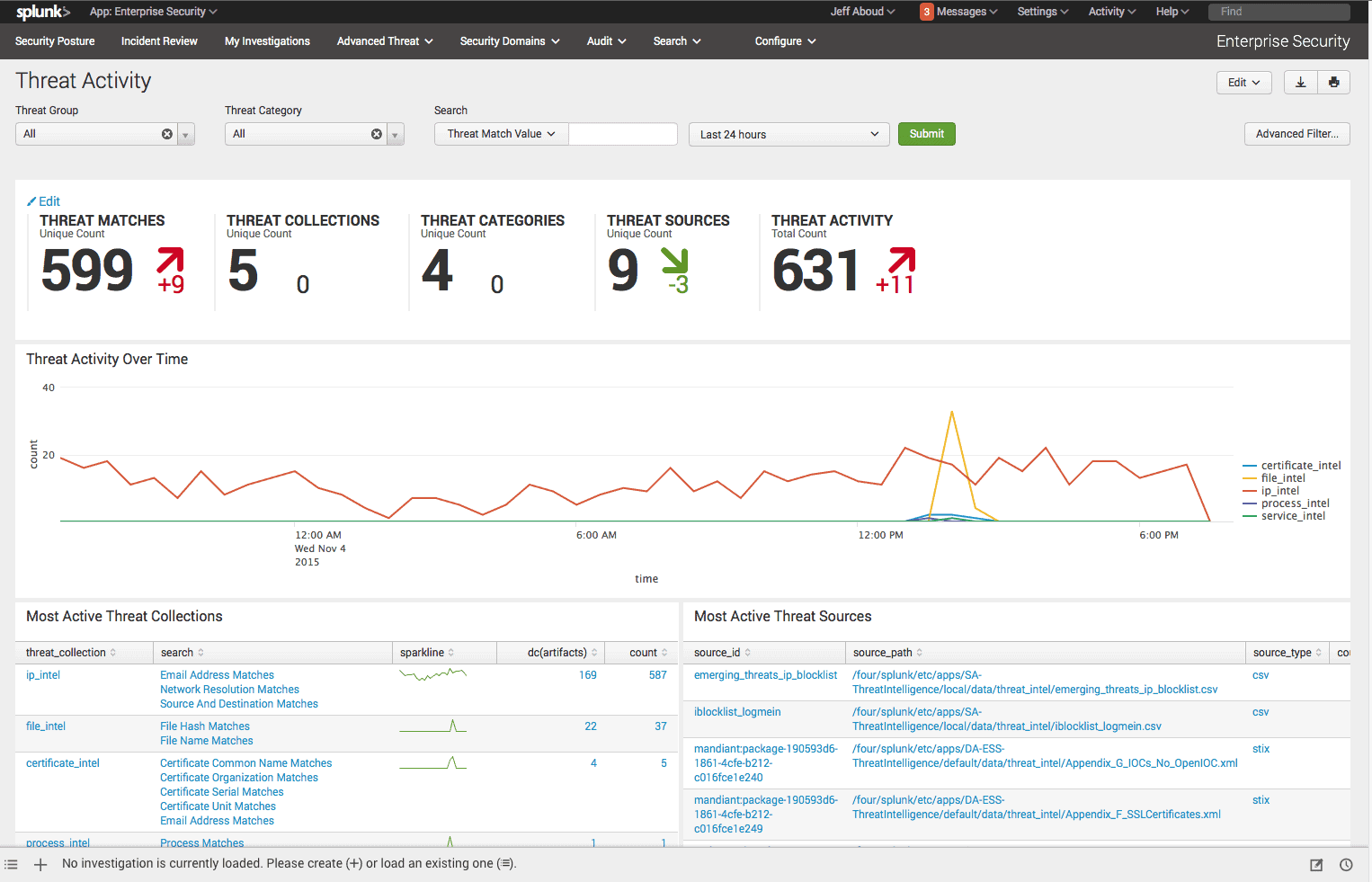Viewport: 1372px width, 882px height.
Task: Click Certificate Serial Matches link
Action: pos(222,792)
